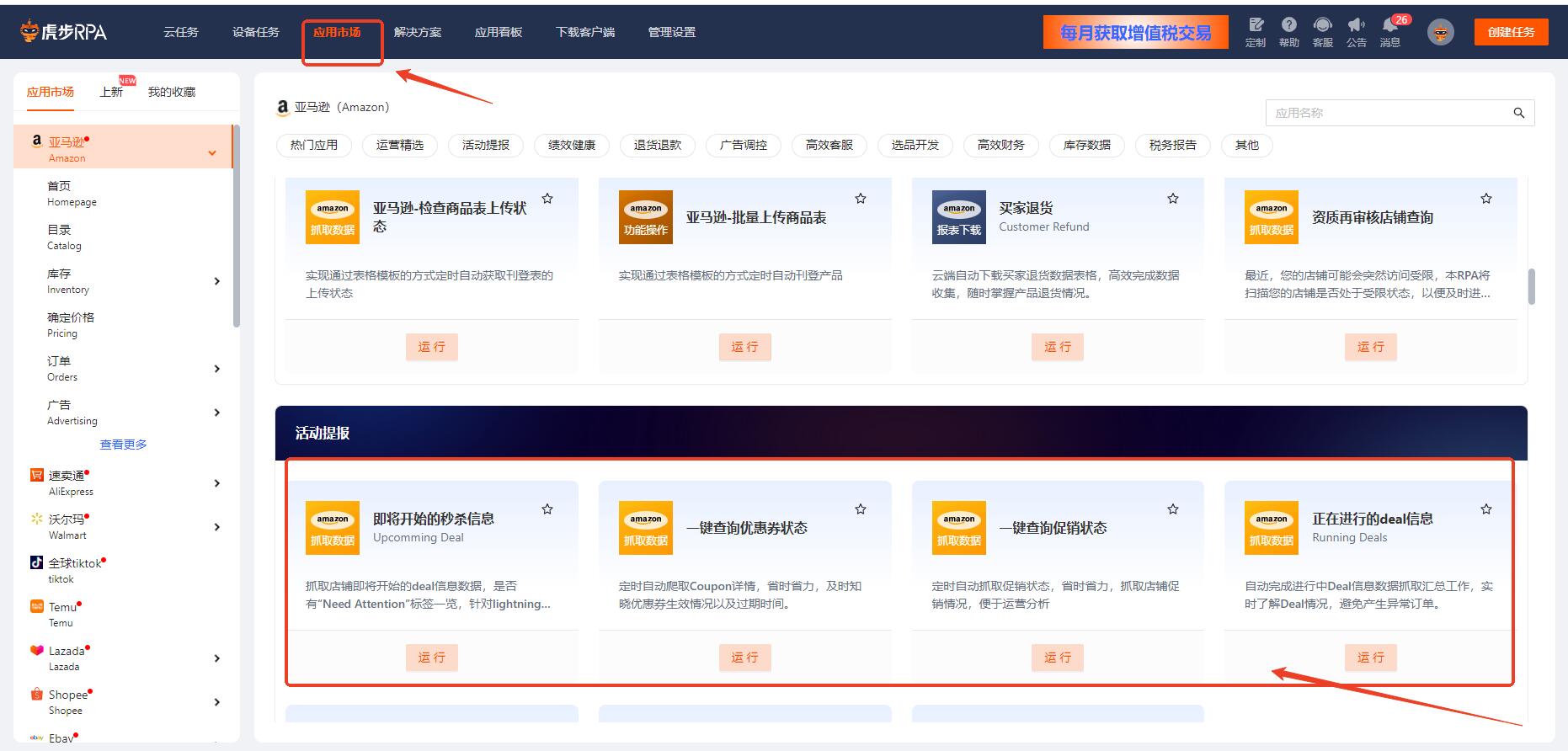Open the 应用看板 top menu

coord(499,32)
